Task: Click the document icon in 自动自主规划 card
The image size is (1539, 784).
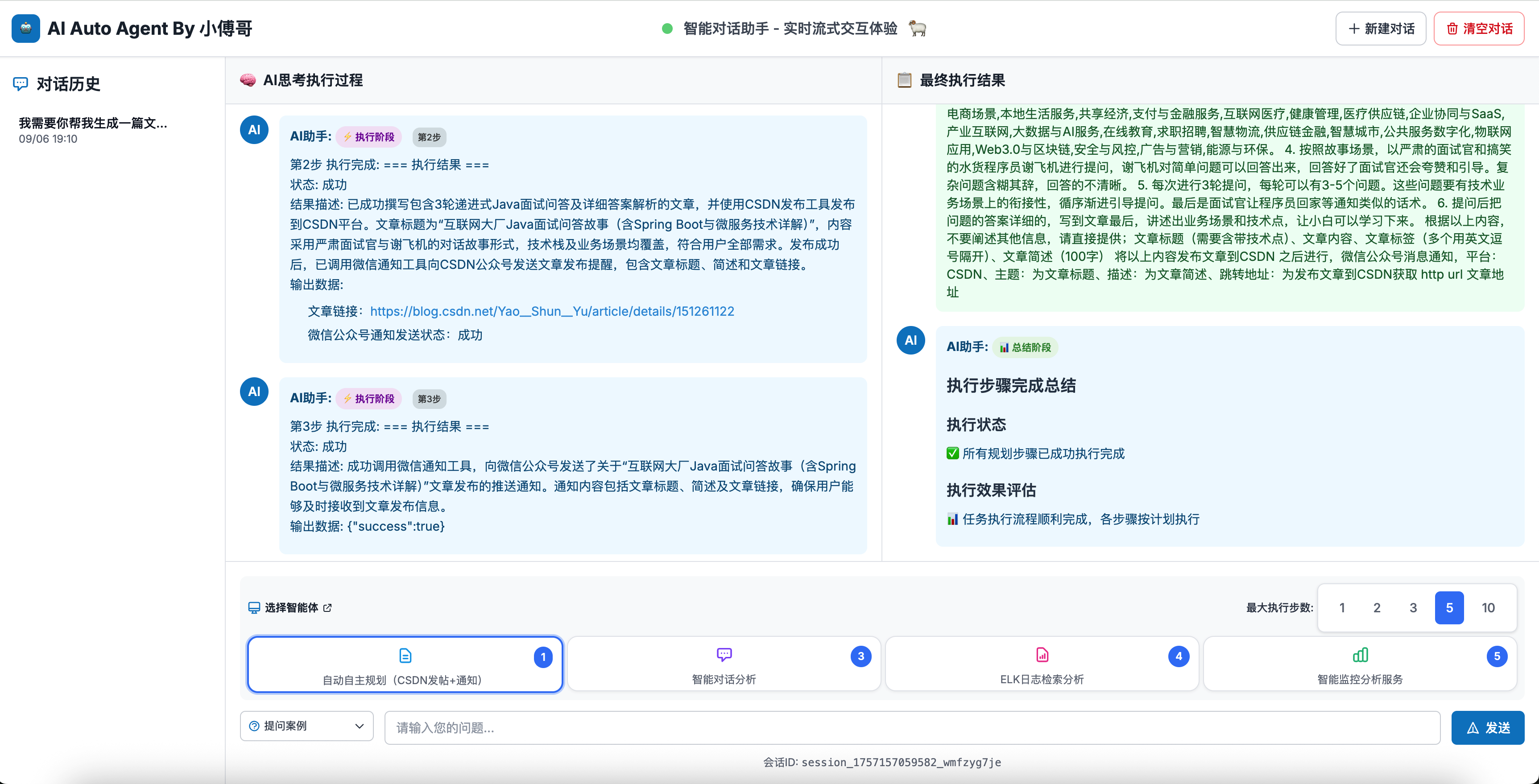Action: click(x=405, y=655)
